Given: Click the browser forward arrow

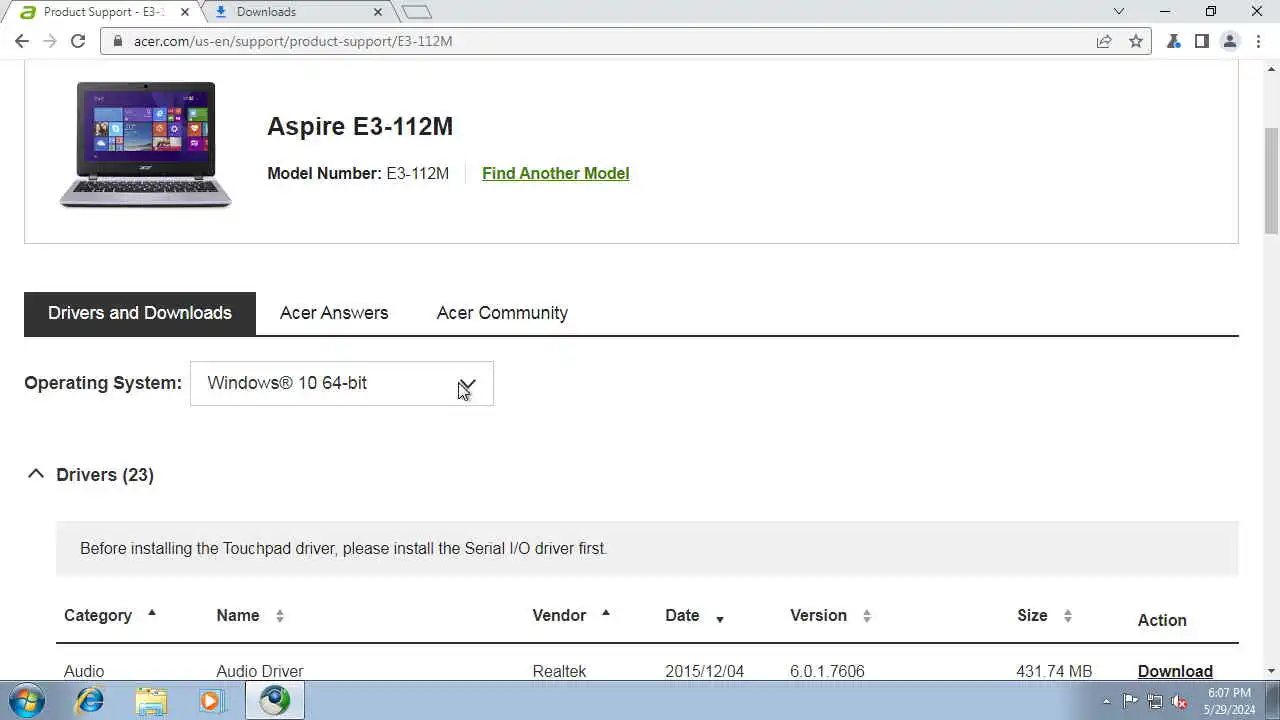Looking at the screenshot, I should [x=50, y=41].
